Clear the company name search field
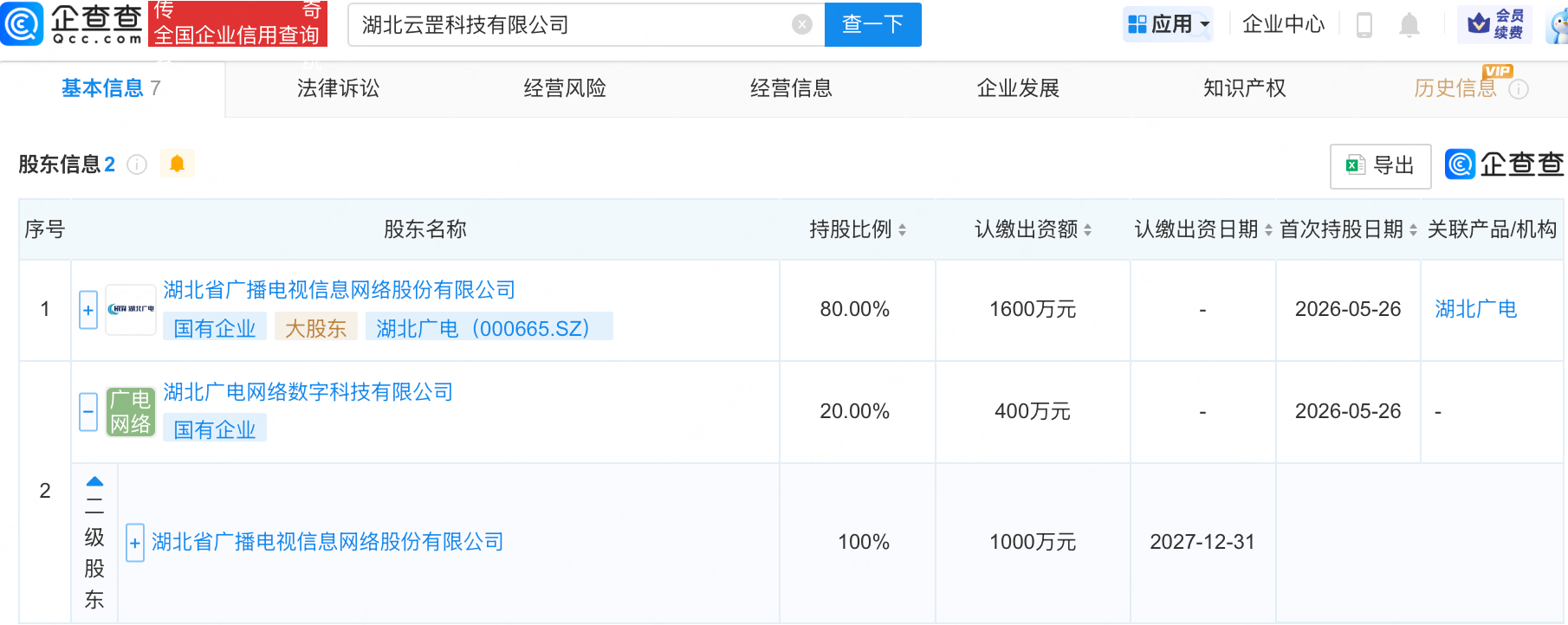Image resolution: width=1568 pixels, height=625 pixels. coord(802,24)
